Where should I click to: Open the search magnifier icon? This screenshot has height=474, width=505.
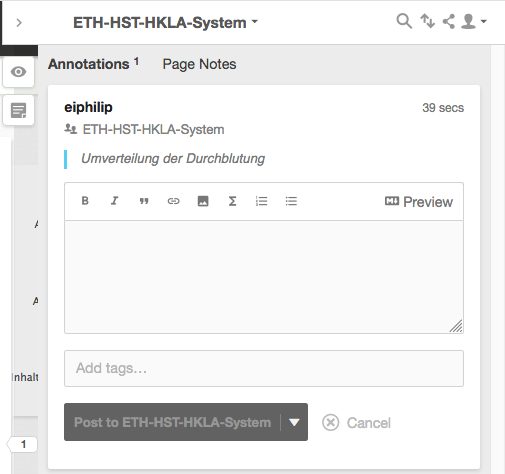pos(404,21)
